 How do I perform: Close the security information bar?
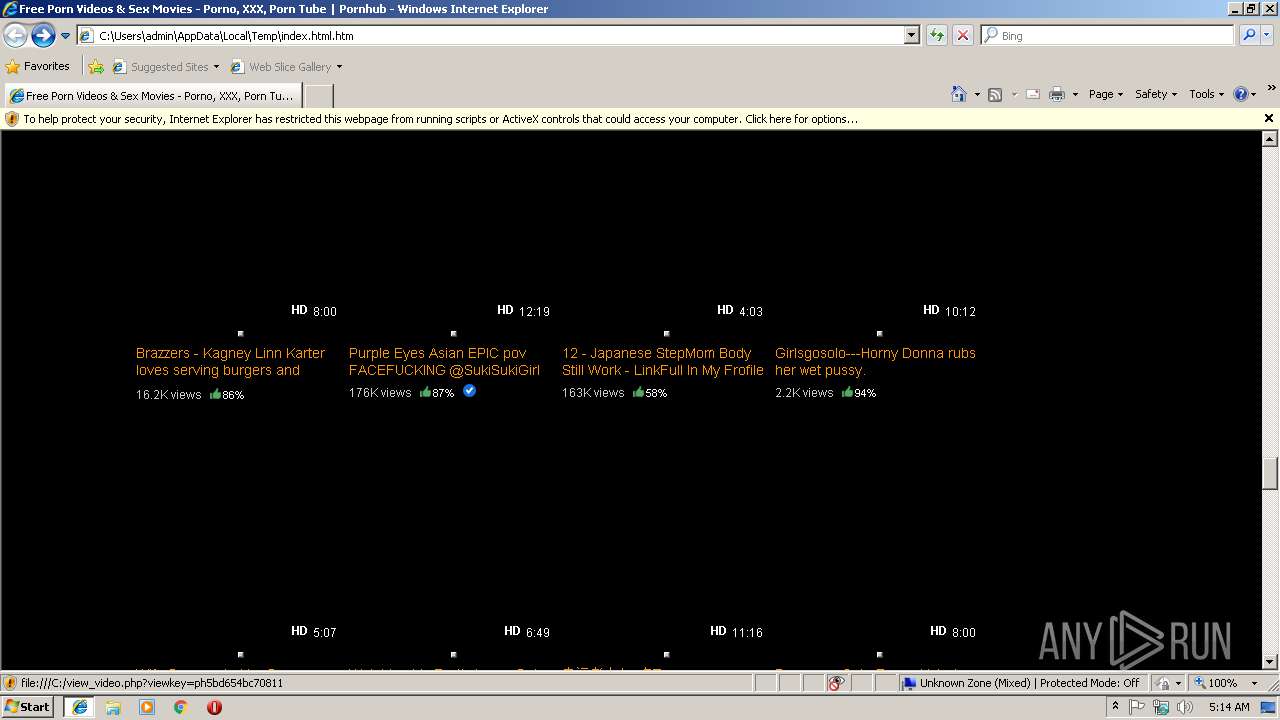coord(1269,118)
